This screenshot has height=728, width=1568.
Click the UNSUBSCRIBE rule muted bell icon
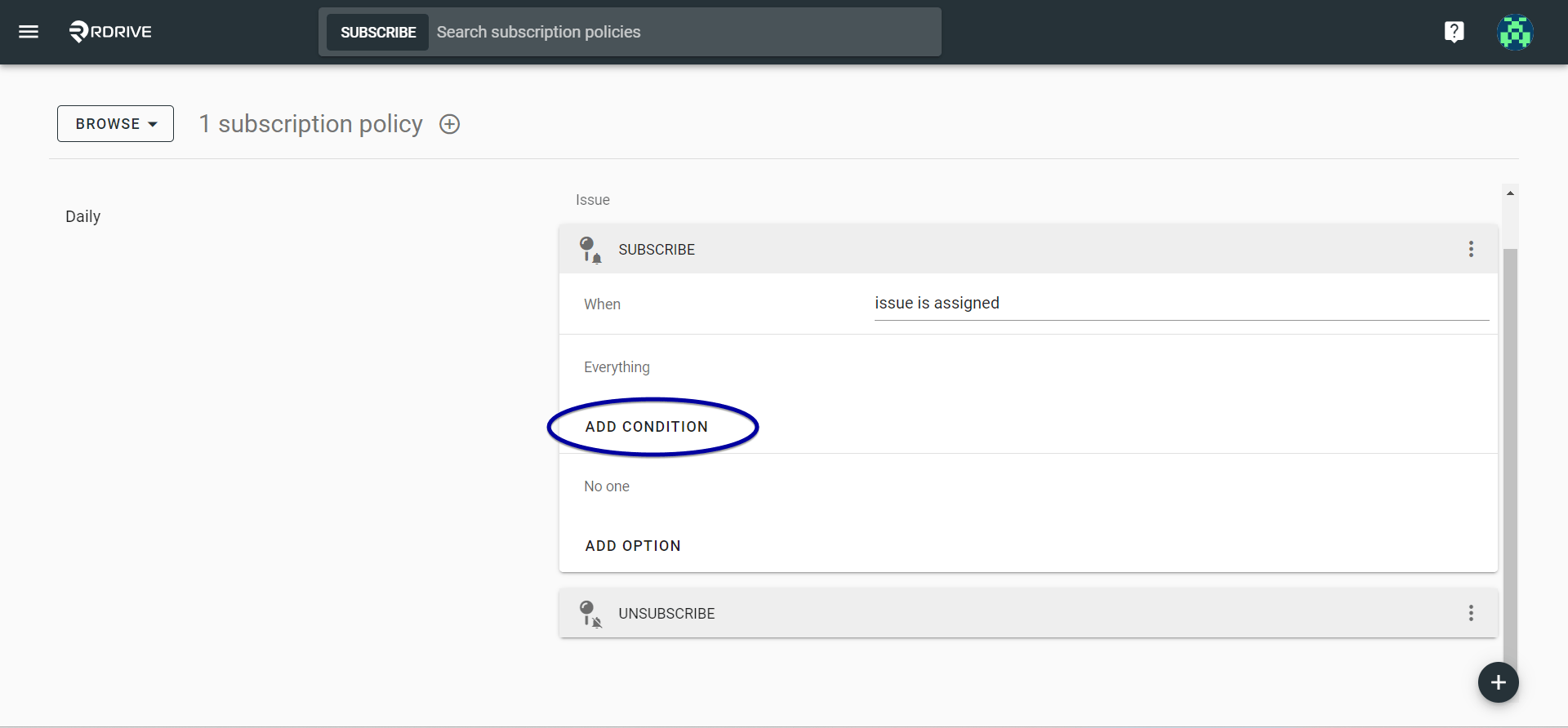(590, 613)
